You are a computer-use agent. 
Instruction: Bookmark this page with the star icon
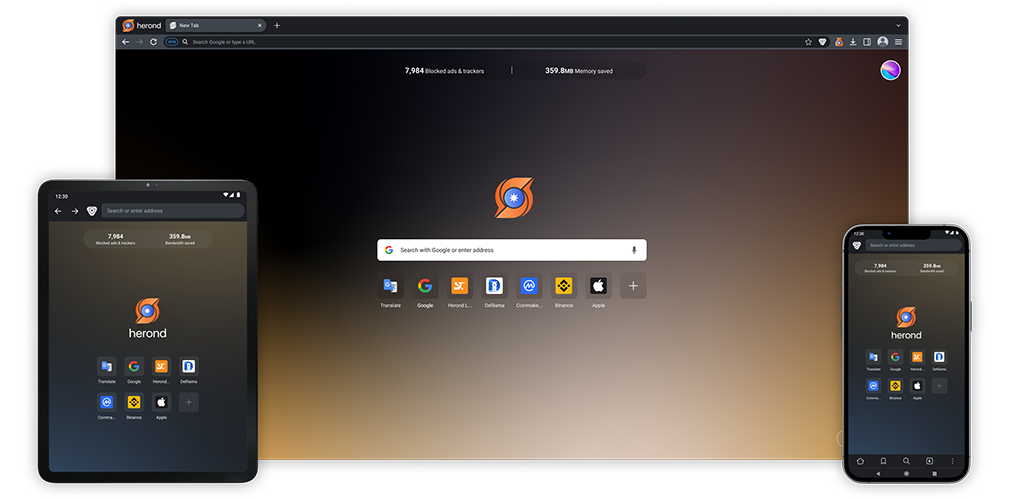pyautogui.click(x=808, y=42)
